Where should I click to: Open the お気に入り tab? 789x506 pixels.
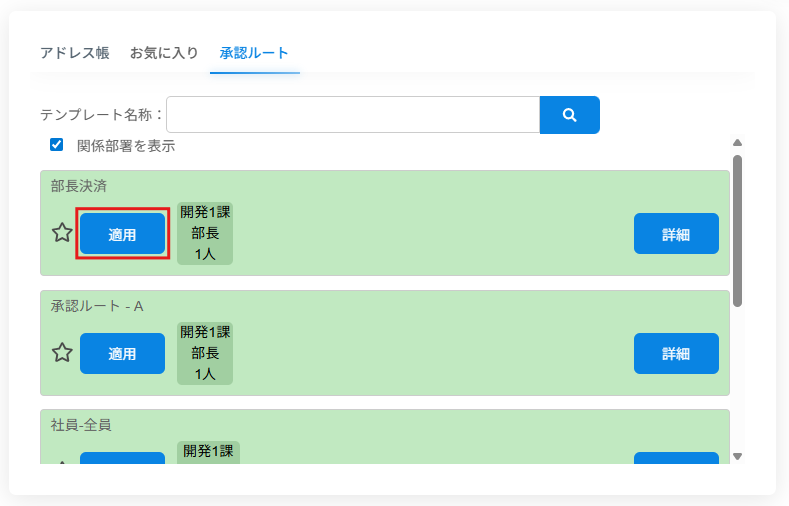164,53
